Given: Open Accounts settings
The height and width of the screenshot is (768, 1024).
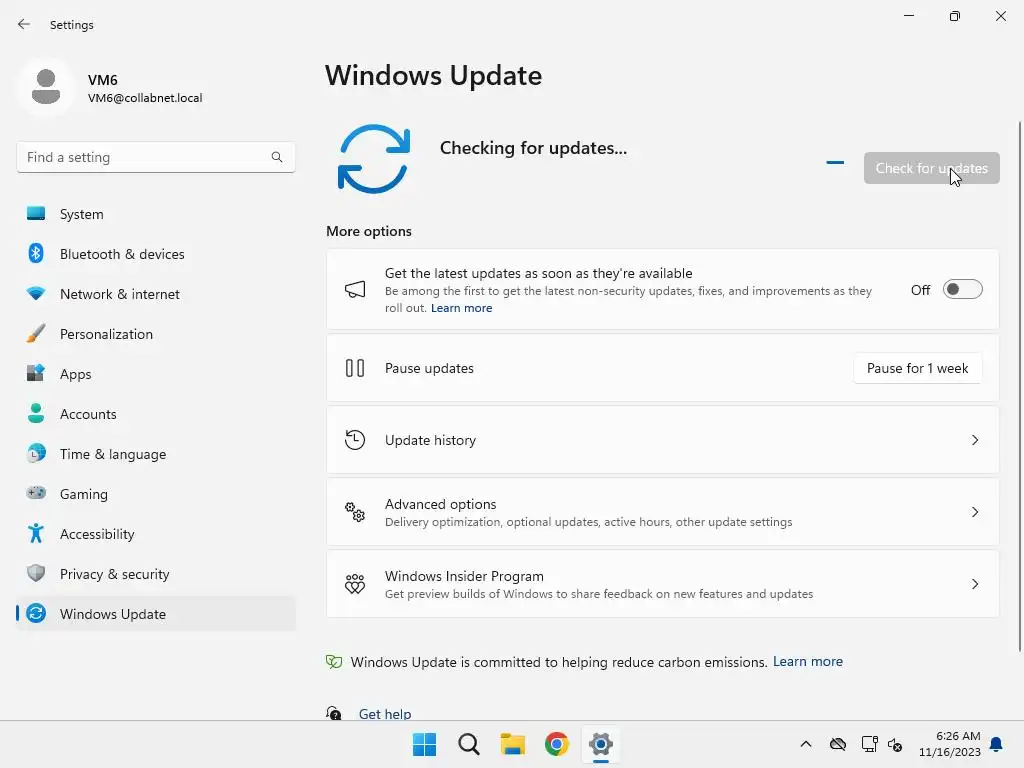Looking at the screenshot, I should click(x=157, y=414).
